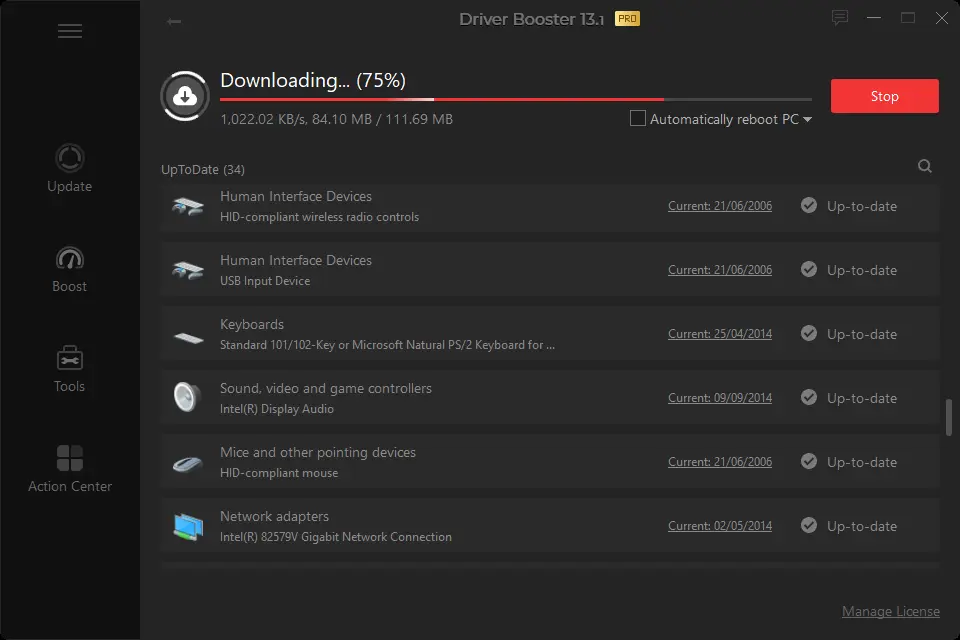Viewport: 960px width, 640px height.
Task: Open the Update section
Action: coord(69,168)
